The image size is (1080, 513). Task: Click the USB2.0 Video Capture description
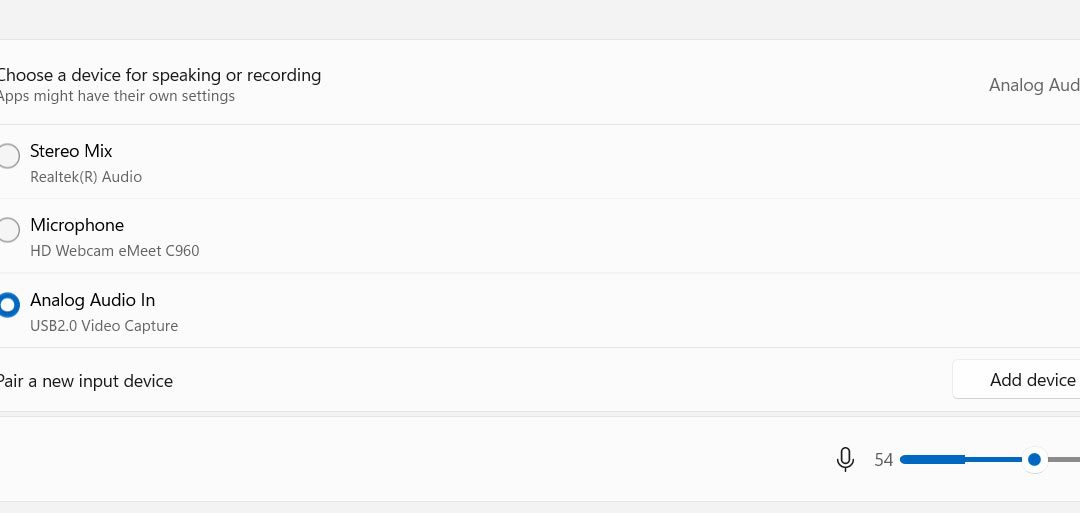104,326
